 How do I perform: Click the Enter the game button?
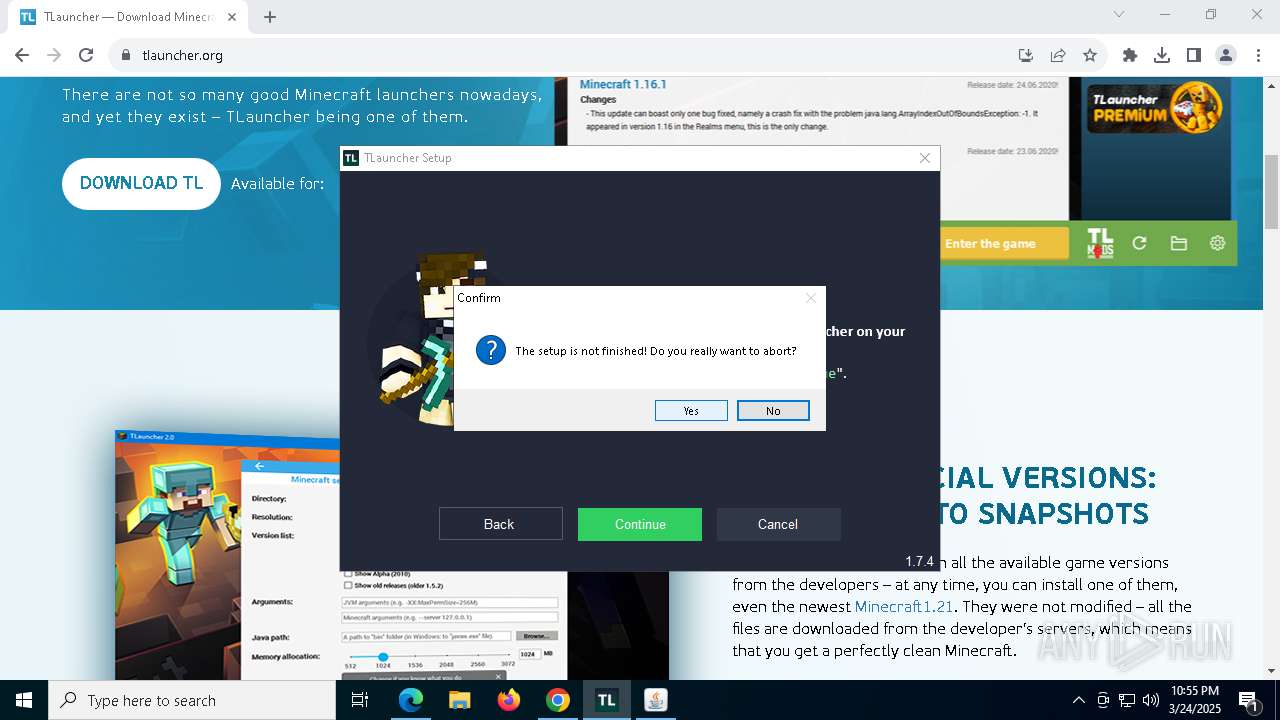(x=1002, y=243)
